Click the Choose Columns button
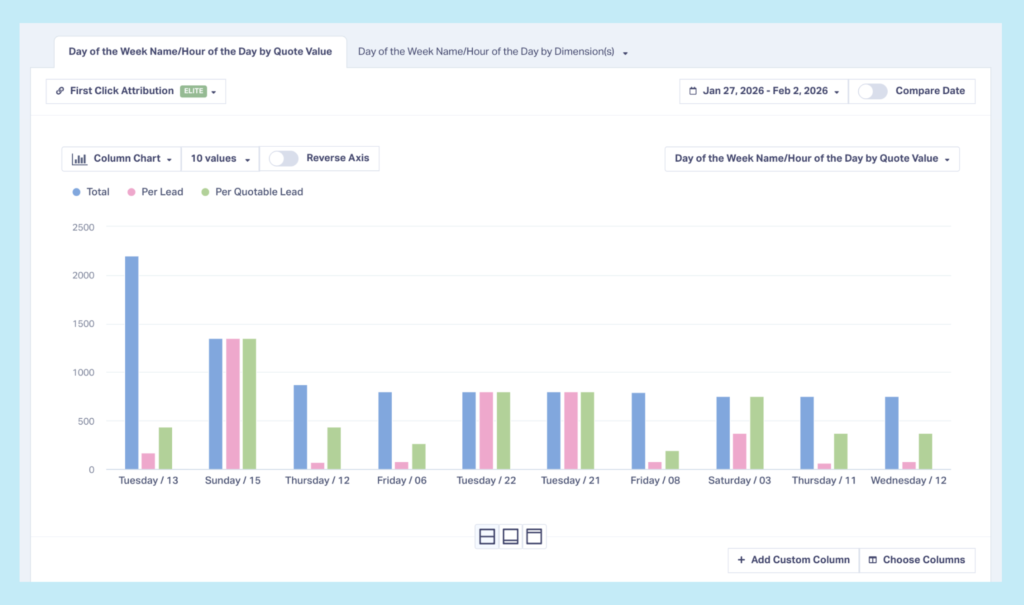Screen dimensions: 1024x605 tap(917, 560)
